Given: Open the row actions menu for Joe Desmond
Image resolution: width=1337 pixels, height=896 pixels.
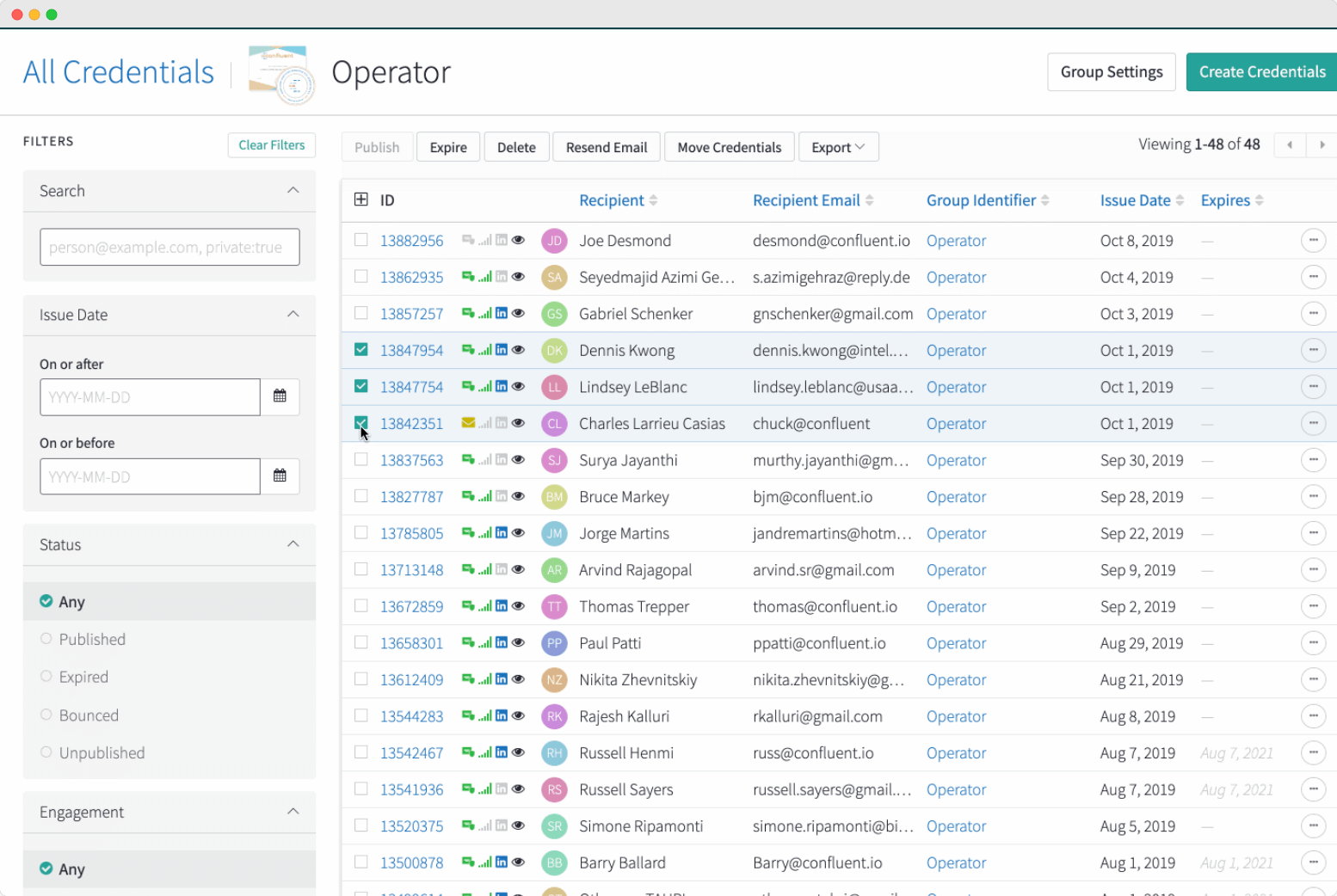Looking at the screenshot, I should point(1313,241).
